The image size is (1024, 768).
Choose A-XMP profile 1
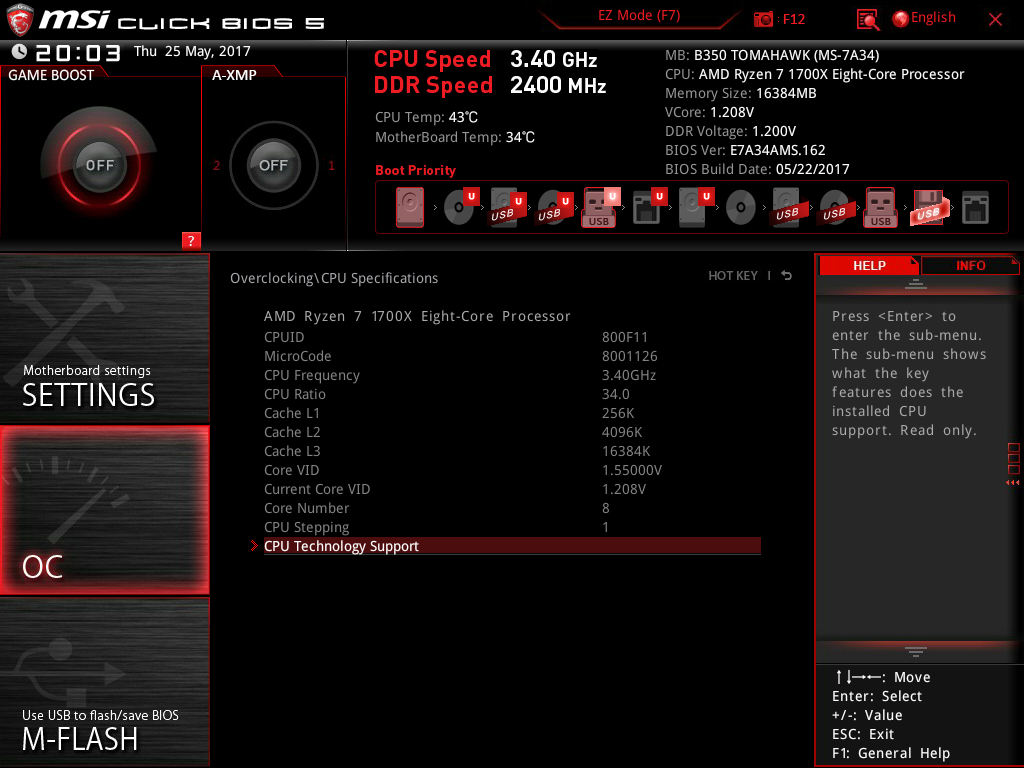331,165
